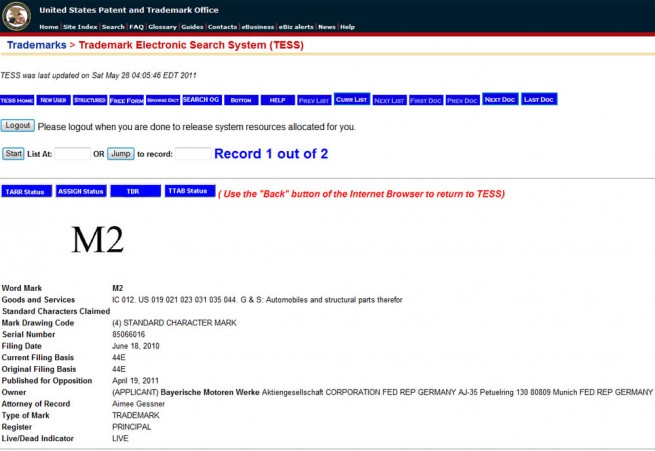
Task: Open TTAB Status
Action: (190, 191)
